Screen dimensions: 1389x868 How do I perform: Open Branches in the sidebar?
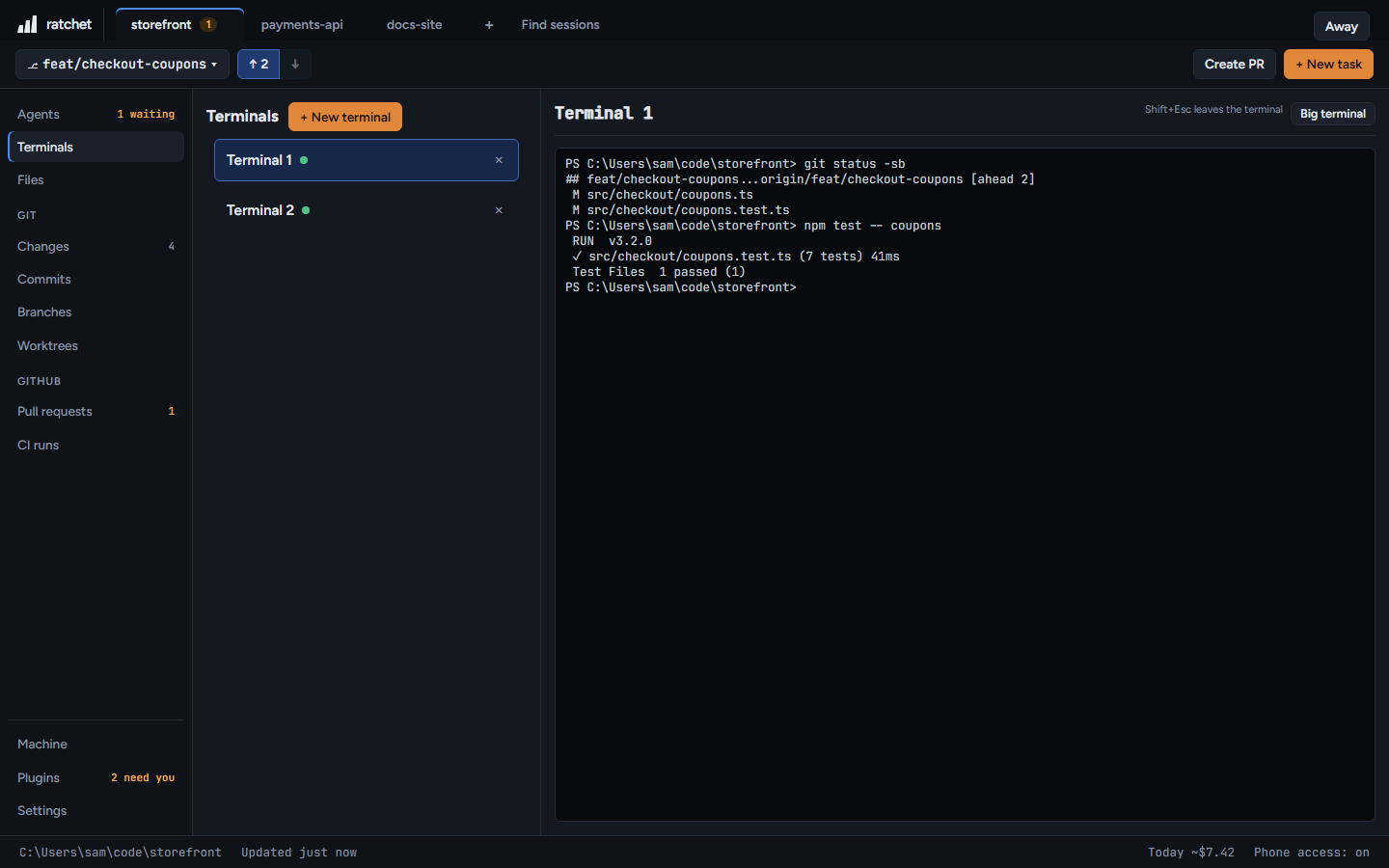click(x=95, y=312)
